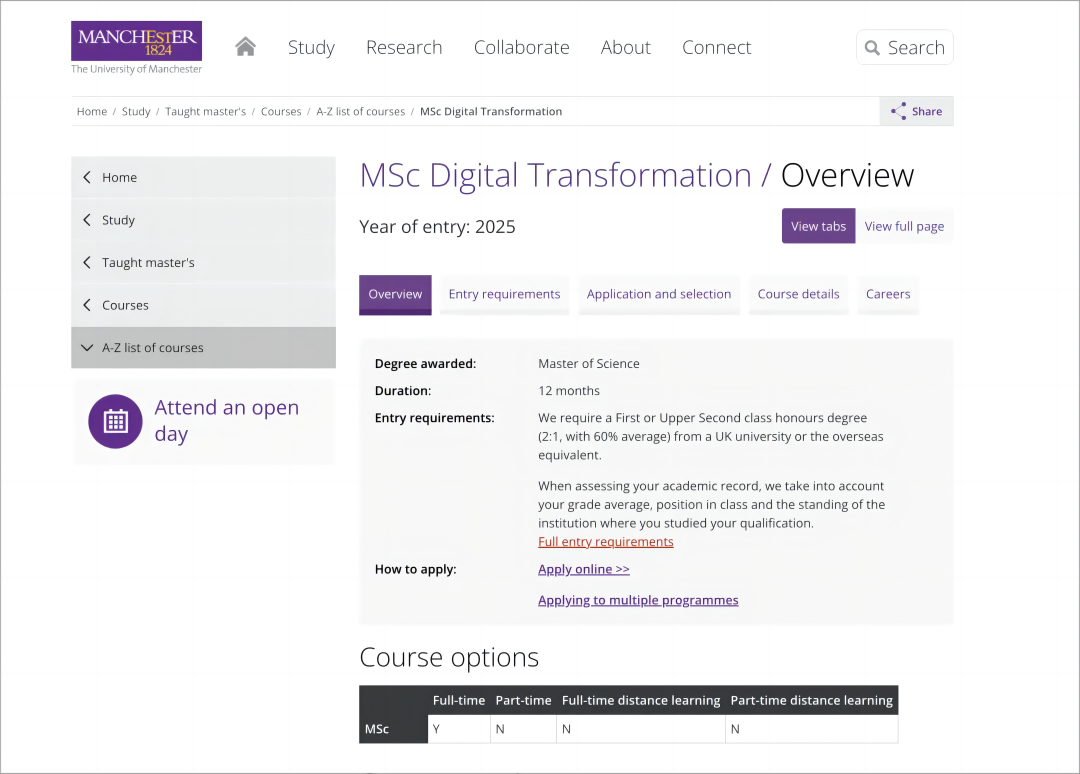This screenshot has width=1080, height=774.
Task: Select Home in the sidebar navigation
Action: (203, 178)
